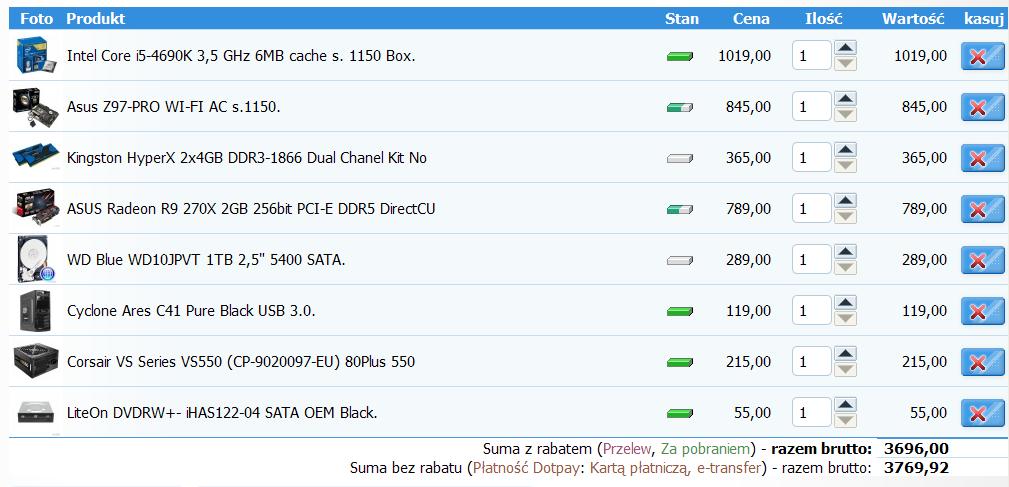Delete Corsair VS550 power supply from cart
Viewport: 1009px width, 487px height.
point(983,362)
